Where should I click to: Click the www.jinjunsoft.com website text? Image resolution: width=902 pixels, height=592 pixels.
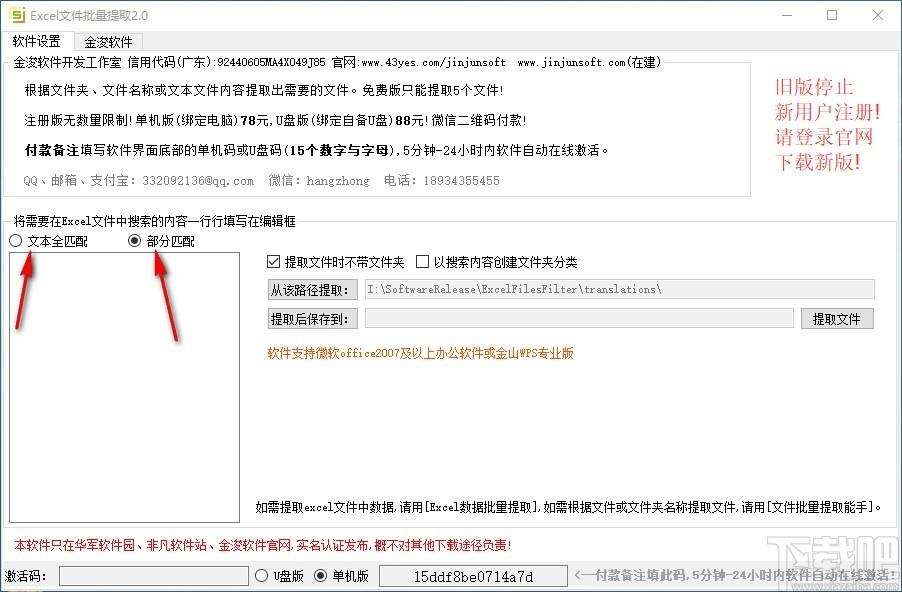[571, 62]
